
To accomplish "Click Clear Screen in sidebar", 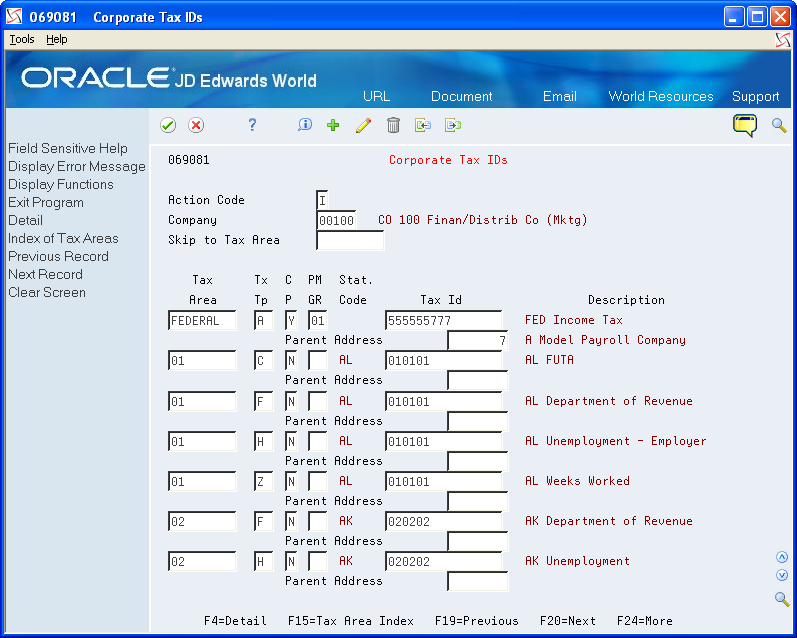I will pyautogui.click(x=47, y=292).
